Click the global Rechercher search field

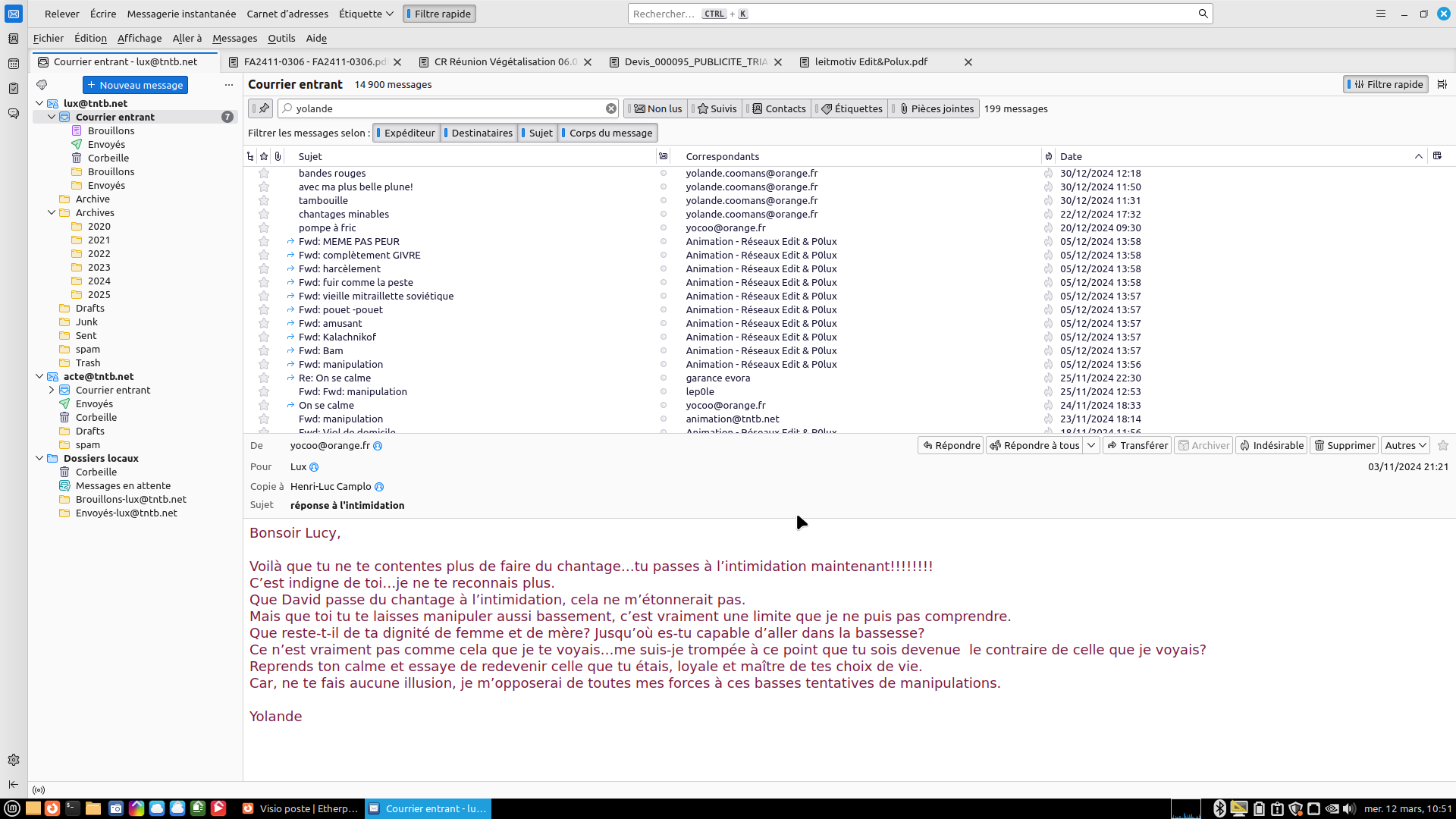tap(910, 14)
